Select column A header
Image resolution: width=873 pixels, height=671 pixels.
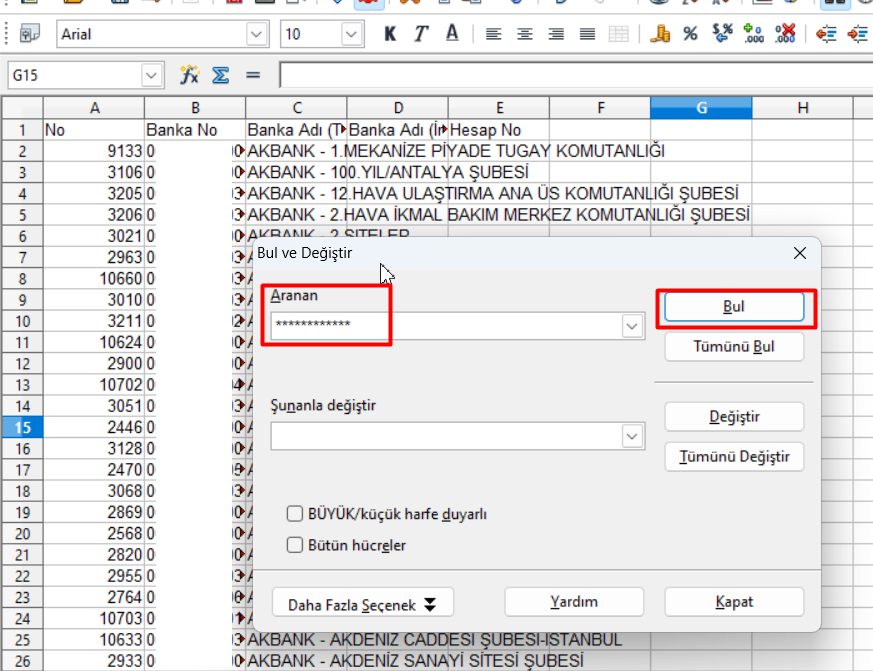(94, 108)
